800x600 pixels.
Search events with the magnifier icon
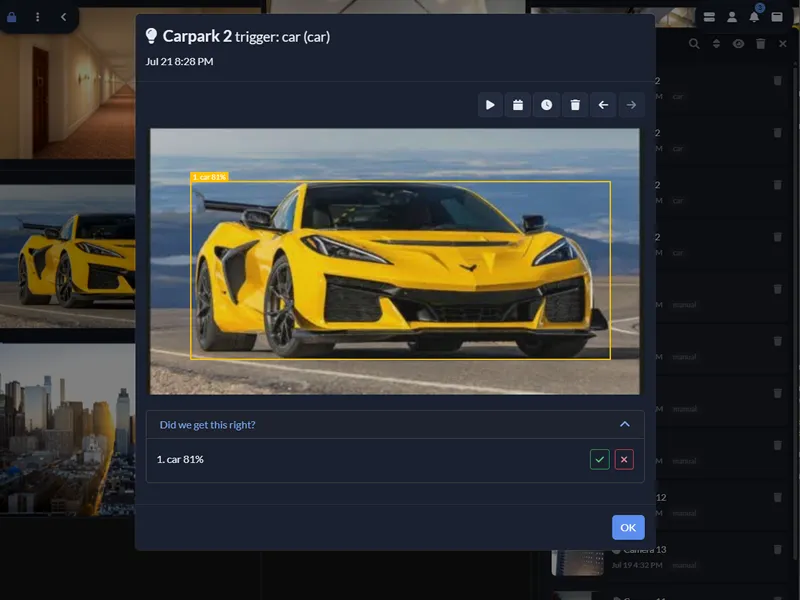[694, 44]
